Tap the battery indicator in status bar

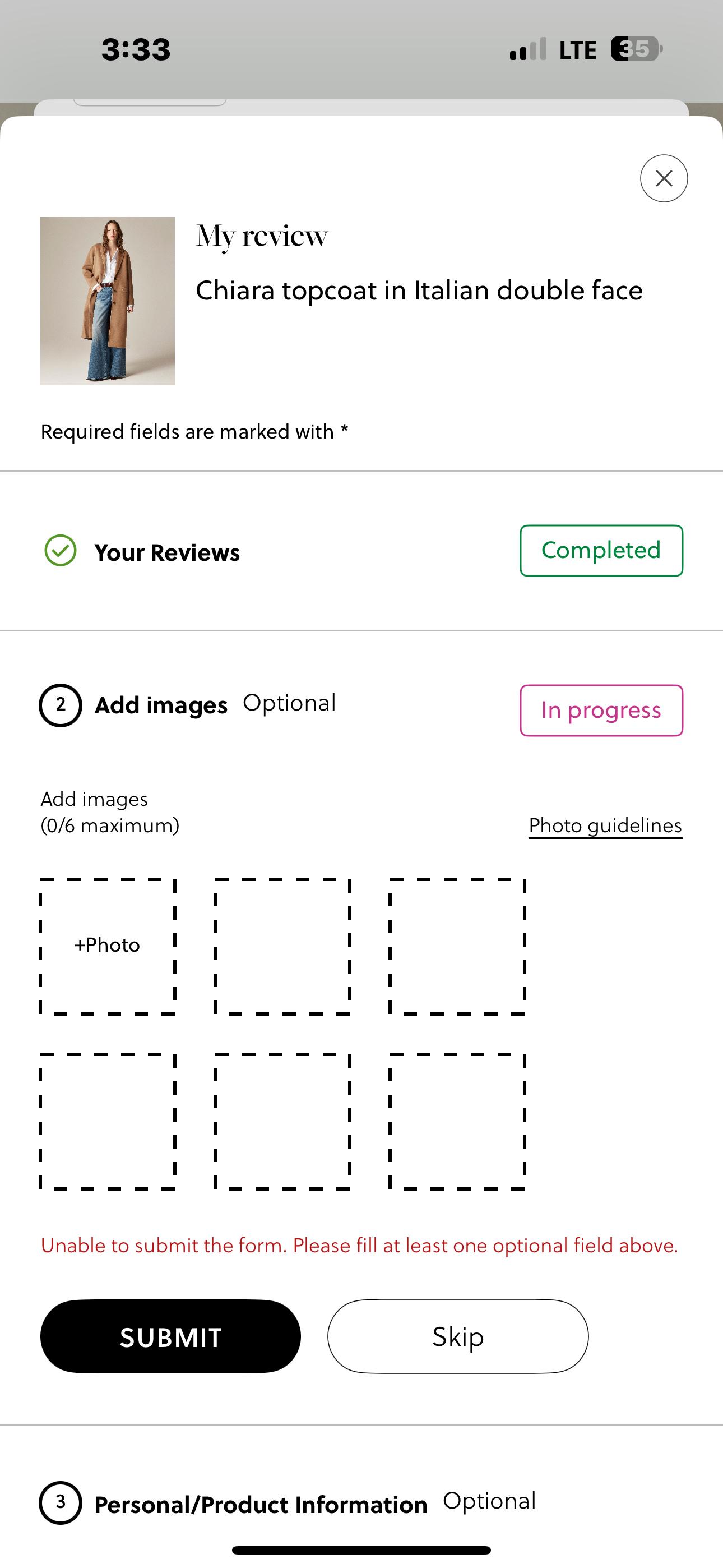coord(636,49)
